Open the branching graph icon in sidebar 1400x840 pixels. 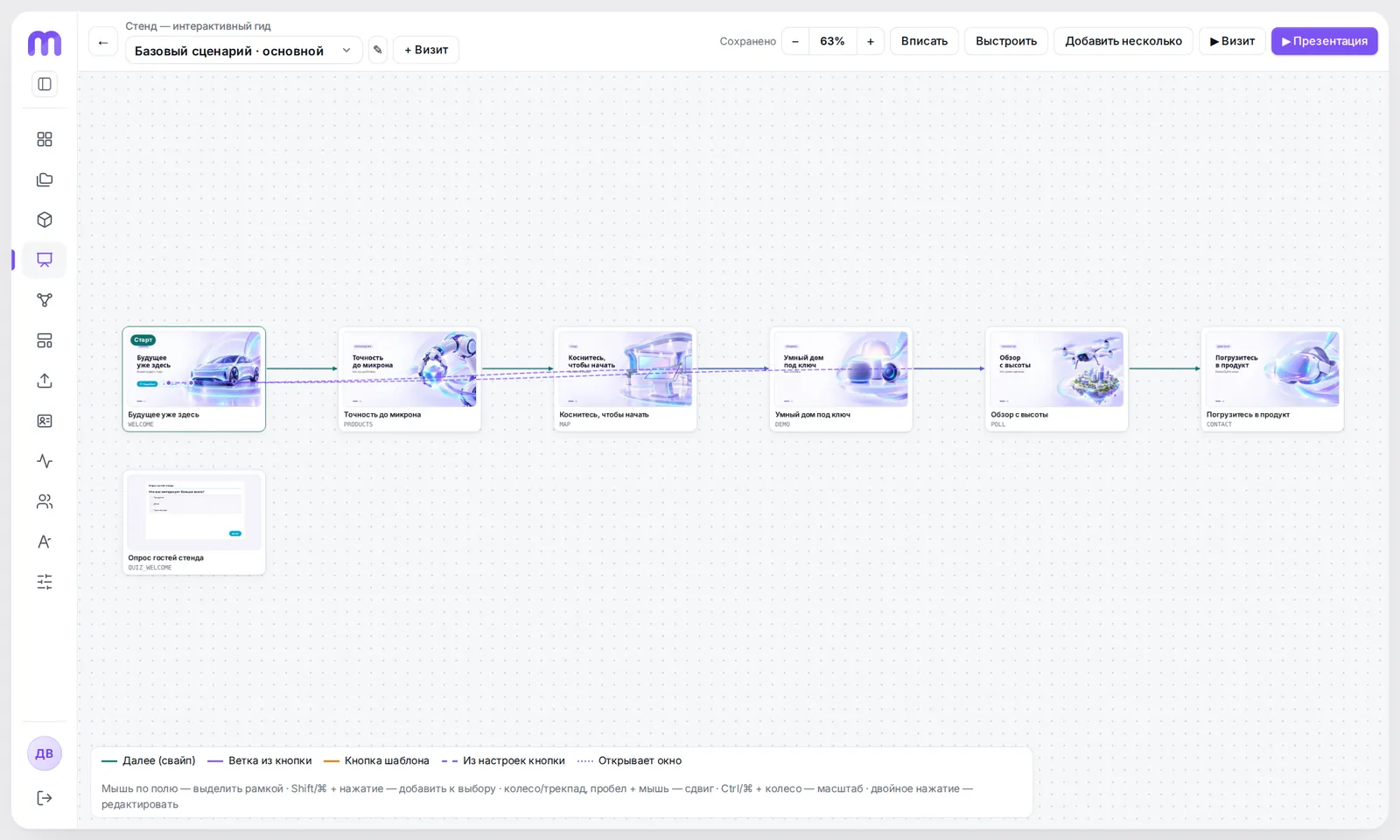pyautogui.click(x=45, y=300)
